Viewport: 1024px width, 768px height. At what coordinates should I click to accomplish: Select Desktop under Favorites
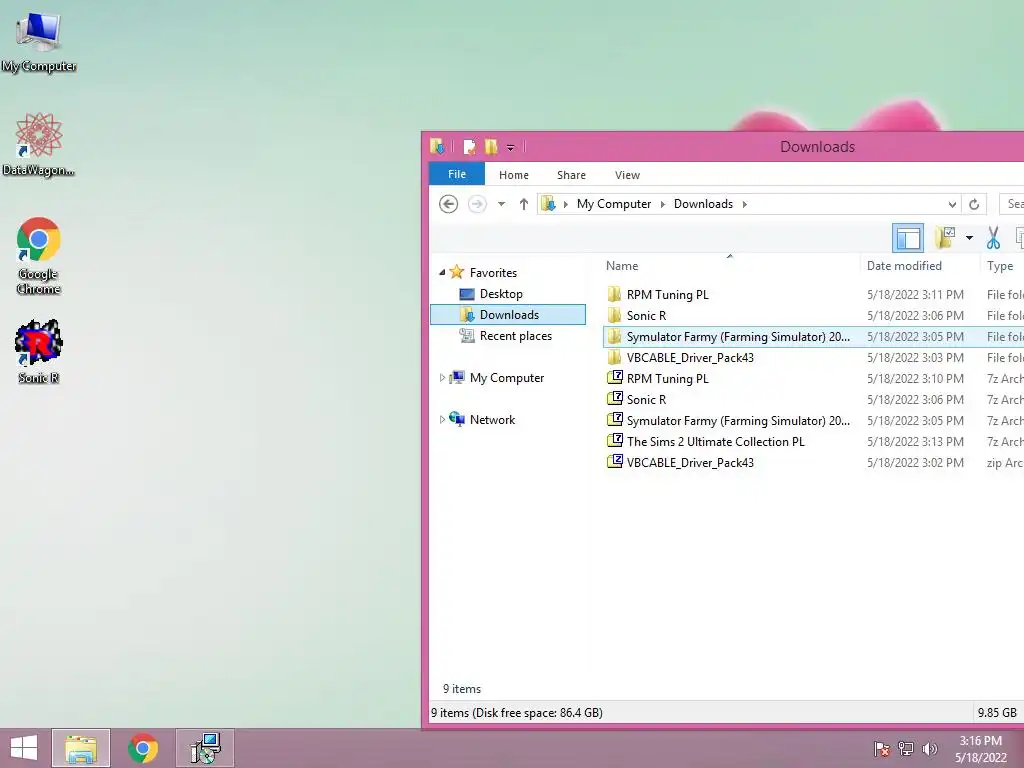[501, 294]
